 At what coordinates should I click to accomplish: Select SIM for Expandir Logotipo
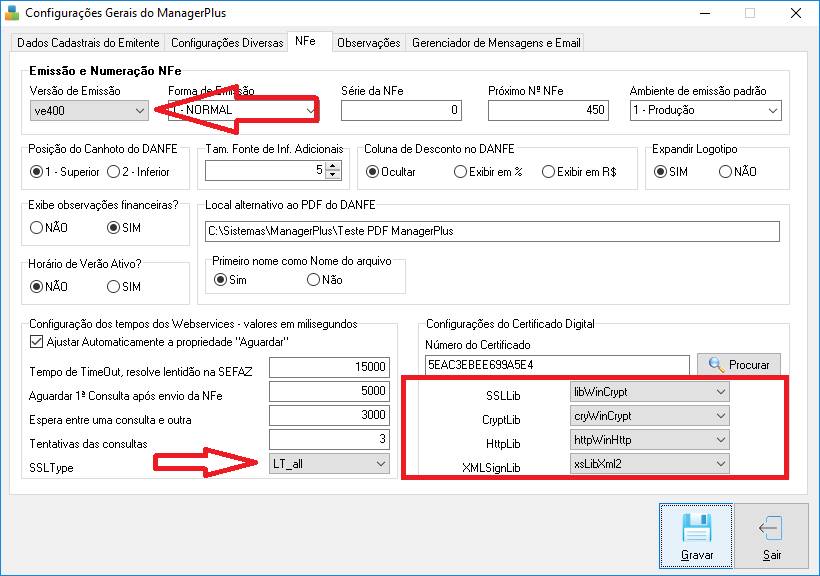coord(671,172)
